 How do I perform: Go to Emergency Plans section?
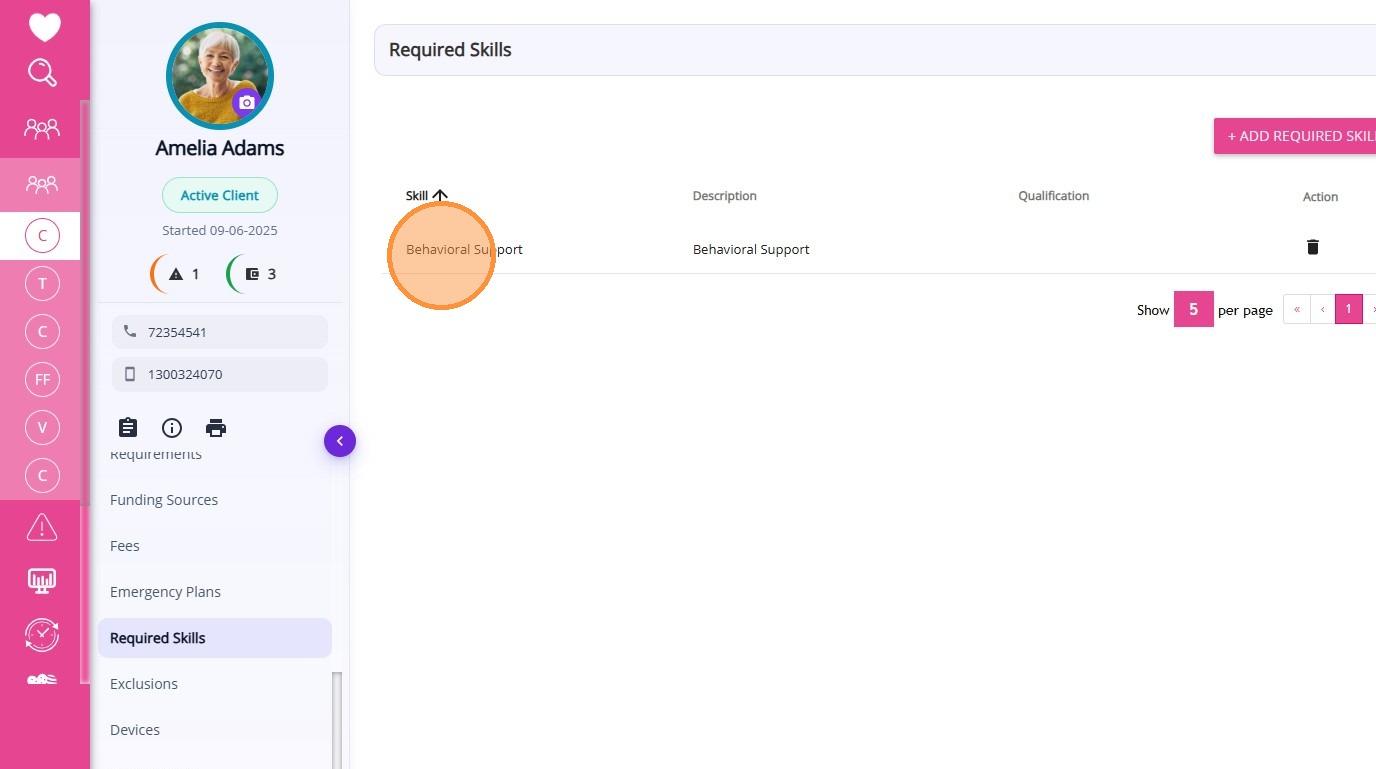click(x=165, y=592)
